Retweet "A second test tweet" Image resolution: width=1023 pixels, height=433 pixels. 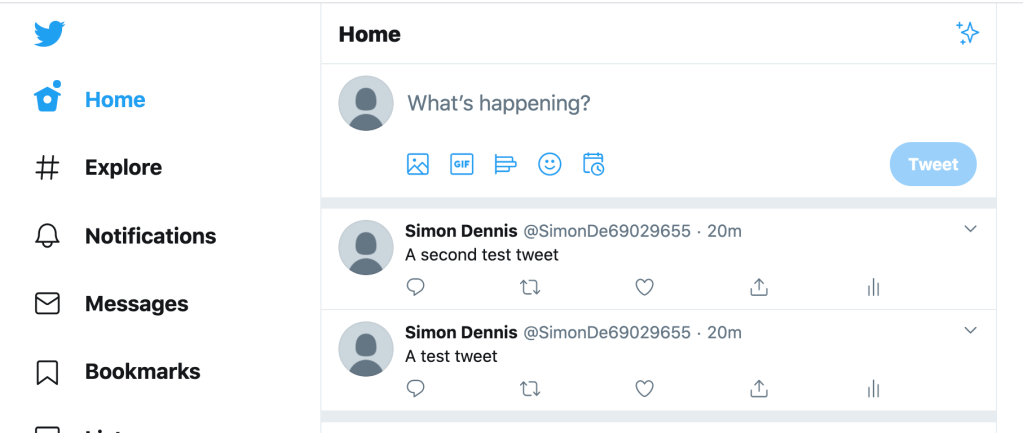coord(530,287)
